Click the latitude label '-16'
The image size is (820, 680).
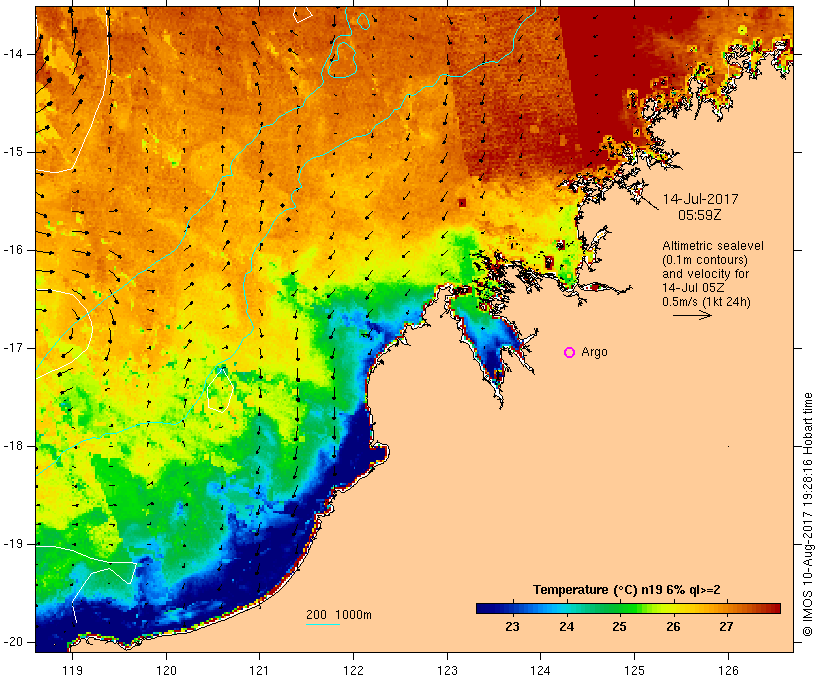12,250
